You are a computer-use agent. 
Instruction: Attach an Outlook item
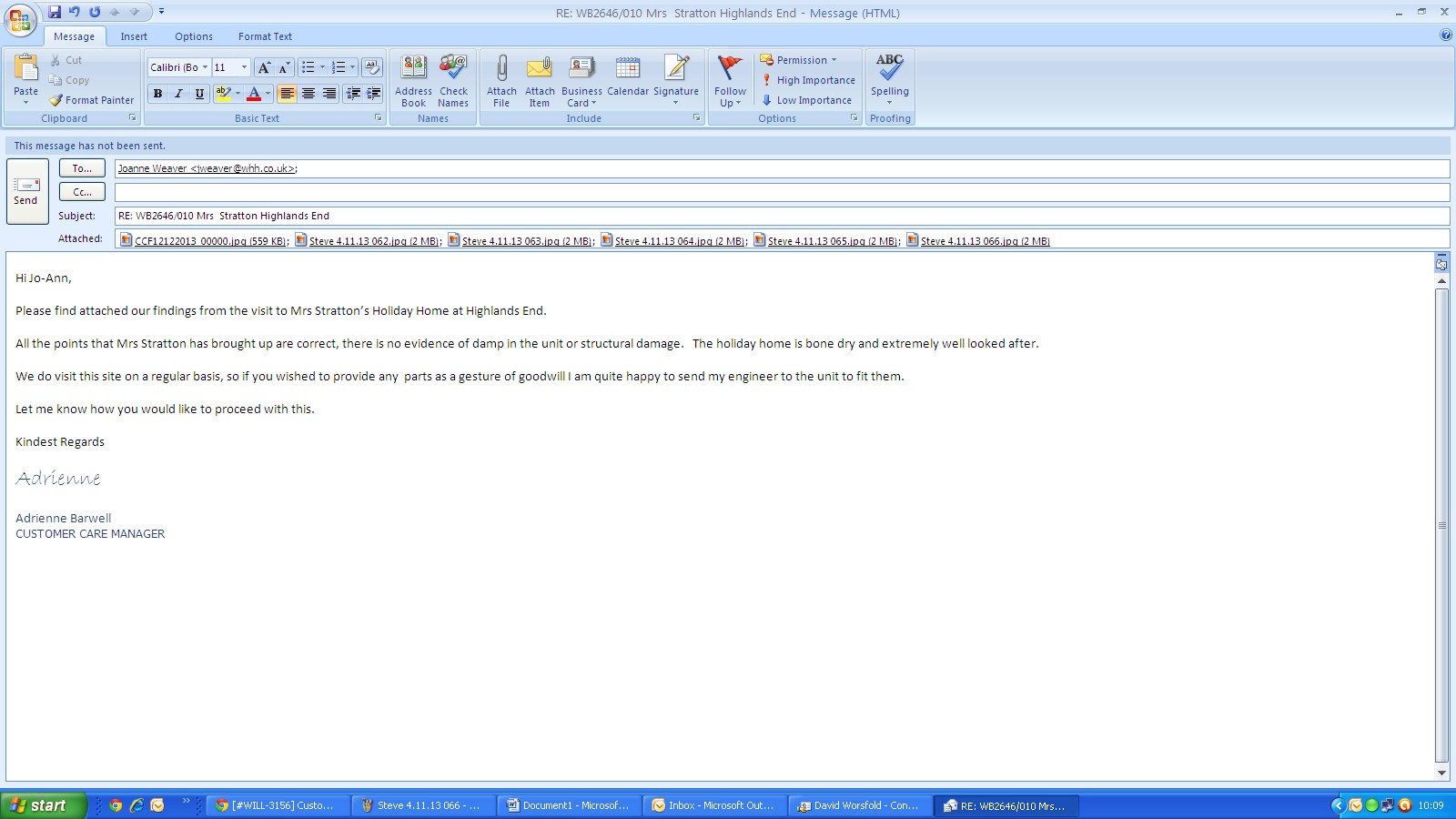540,81
